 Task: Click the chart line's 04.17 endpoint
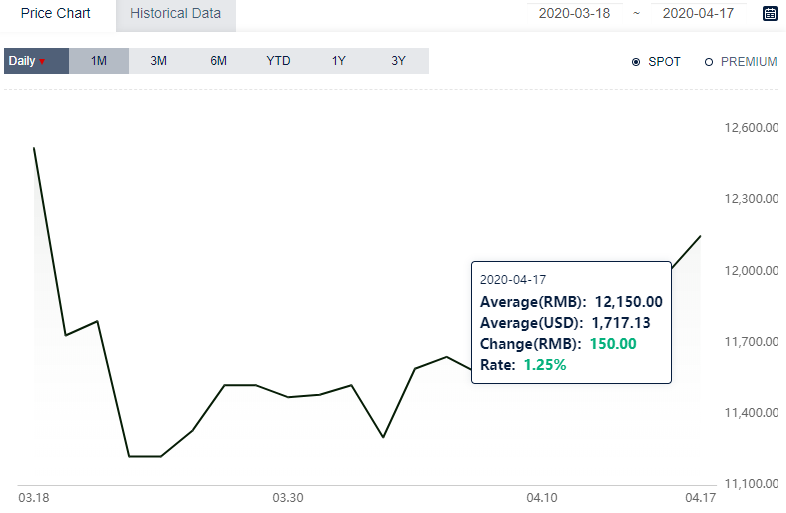point(701,236)
